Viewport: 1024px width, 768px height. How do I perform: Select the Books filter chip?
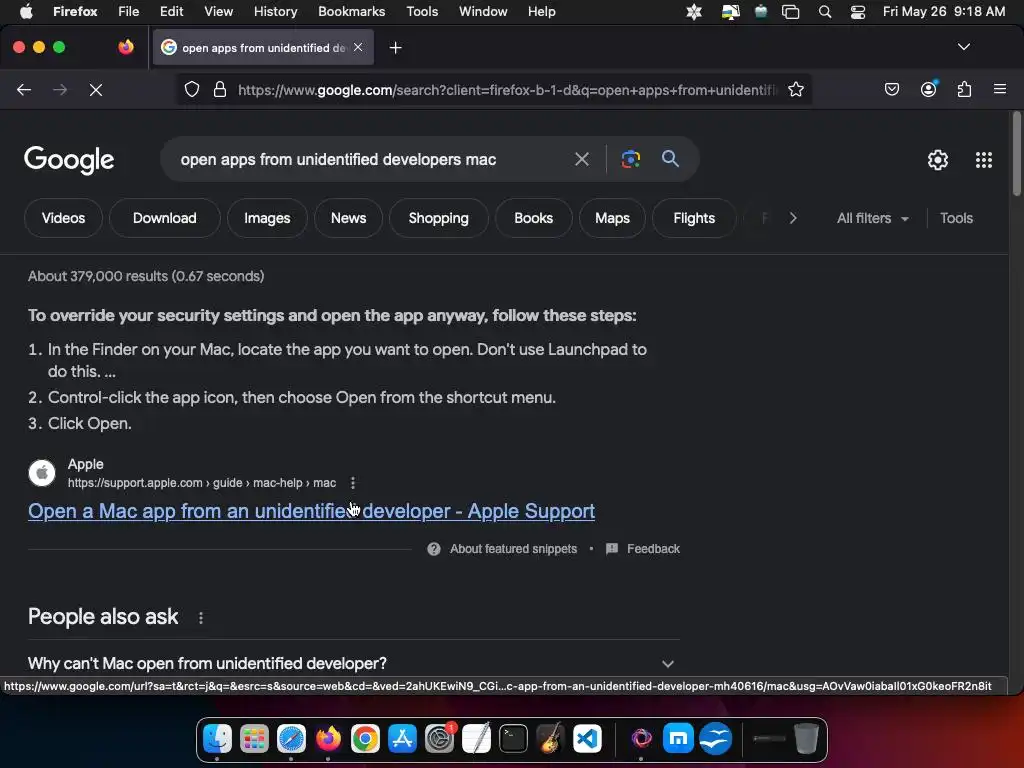tap(534, 218)
